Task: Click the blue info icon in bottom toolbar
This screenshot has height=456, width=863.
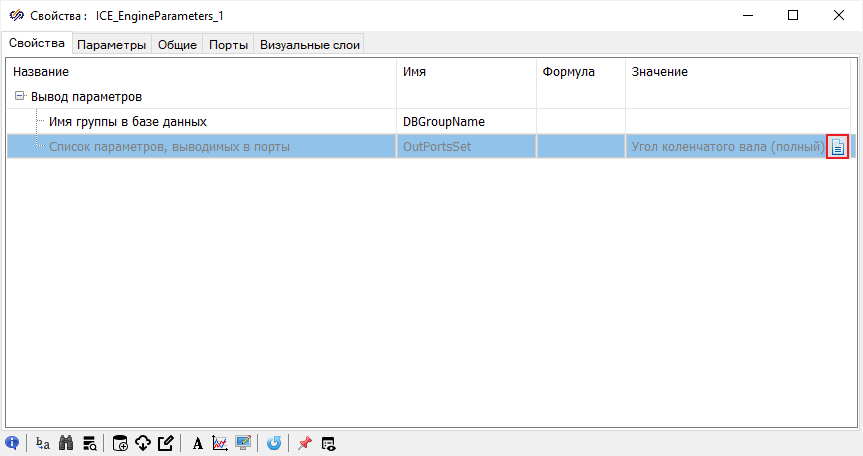Action: [x=12, y=443]
